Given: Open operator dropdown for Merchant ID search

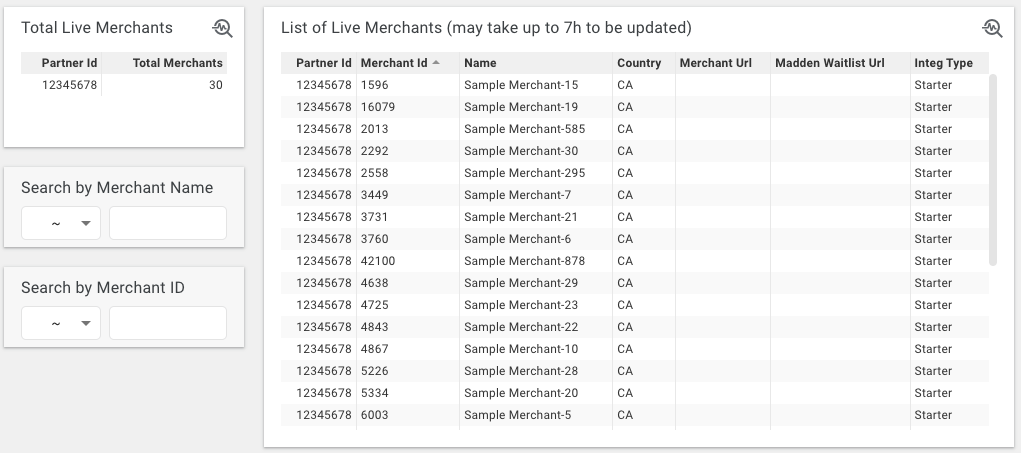Looking at the screenshot, I should (x=61, y=323).
